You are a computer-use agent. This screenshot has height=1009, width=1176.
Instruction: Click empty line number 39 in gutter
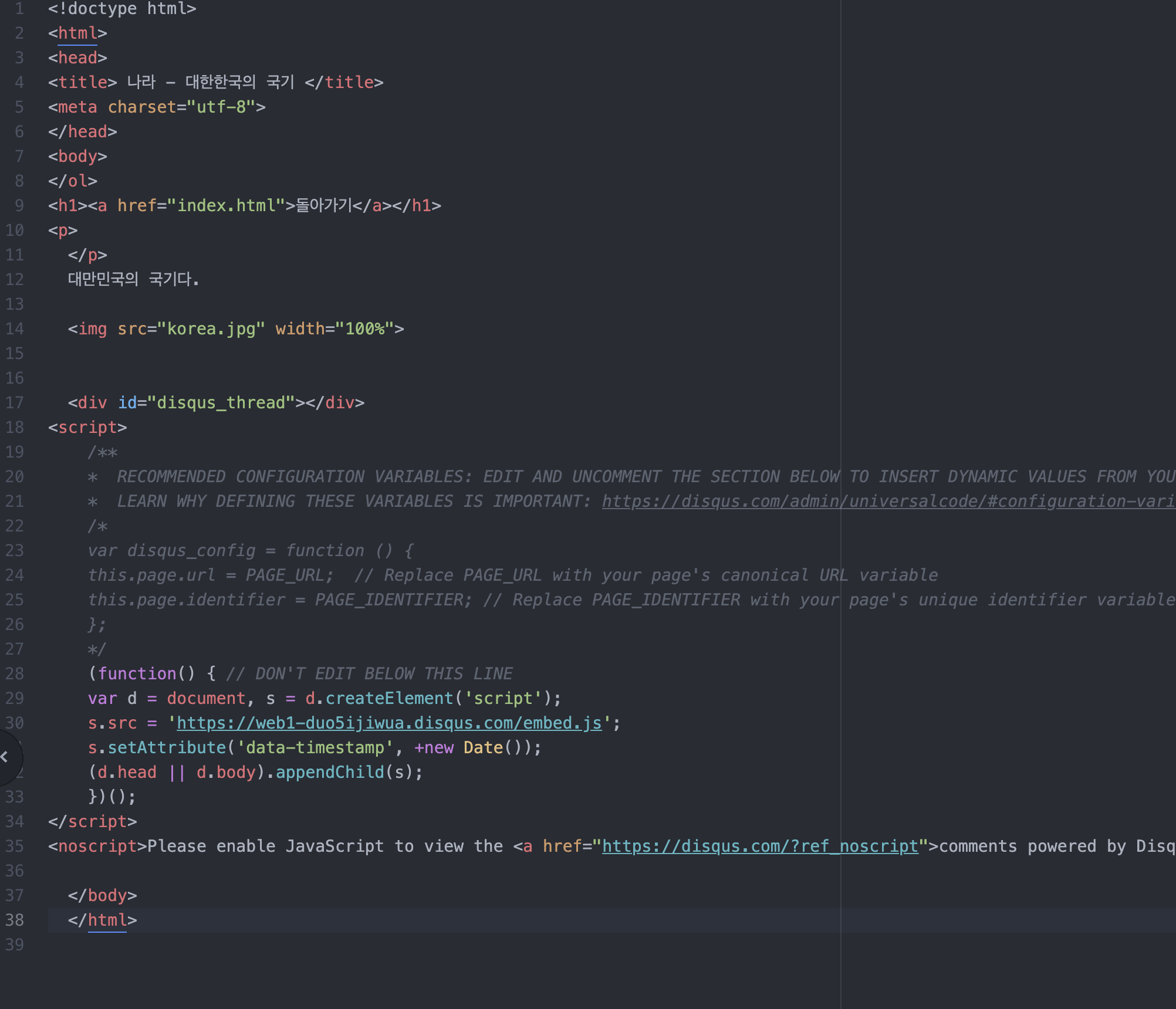(x=15, y=944)
